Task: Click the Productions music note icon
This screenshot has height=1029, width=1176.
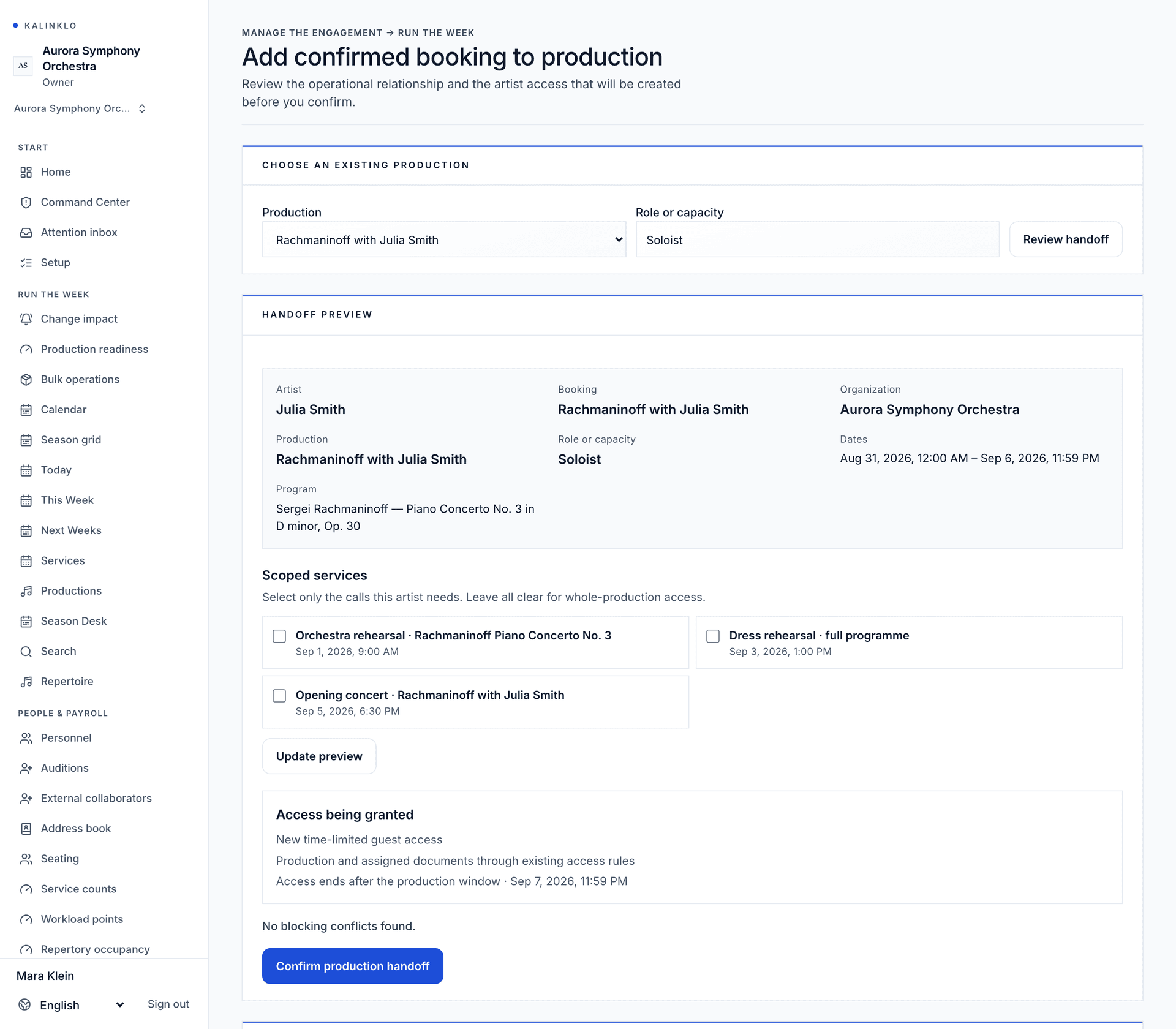Action: click(26, 591)
